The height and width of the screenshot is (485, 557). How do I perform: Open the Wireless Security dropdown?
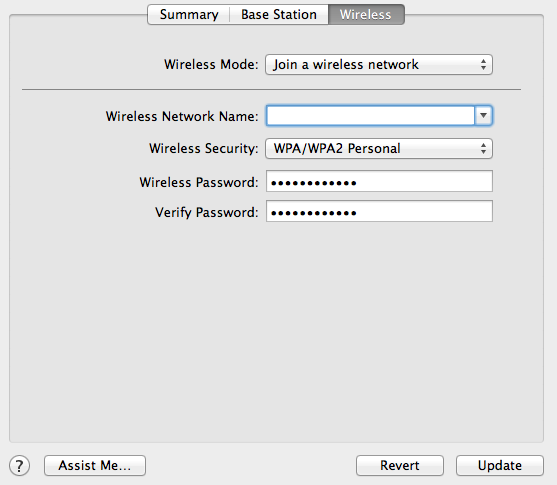tap(379, 148)
